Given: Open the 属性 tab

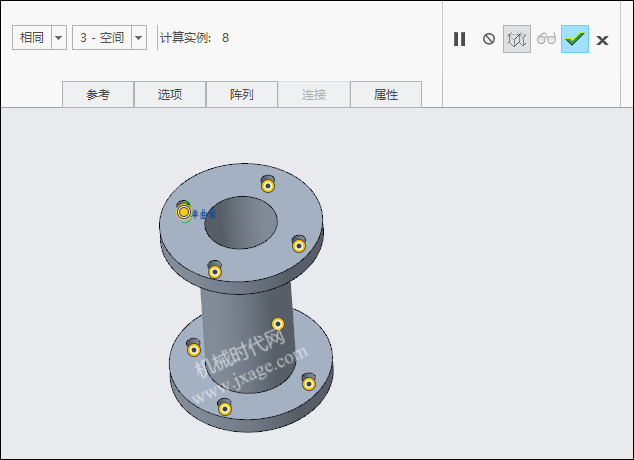Looking at the screenshot, I should [386, 95].
